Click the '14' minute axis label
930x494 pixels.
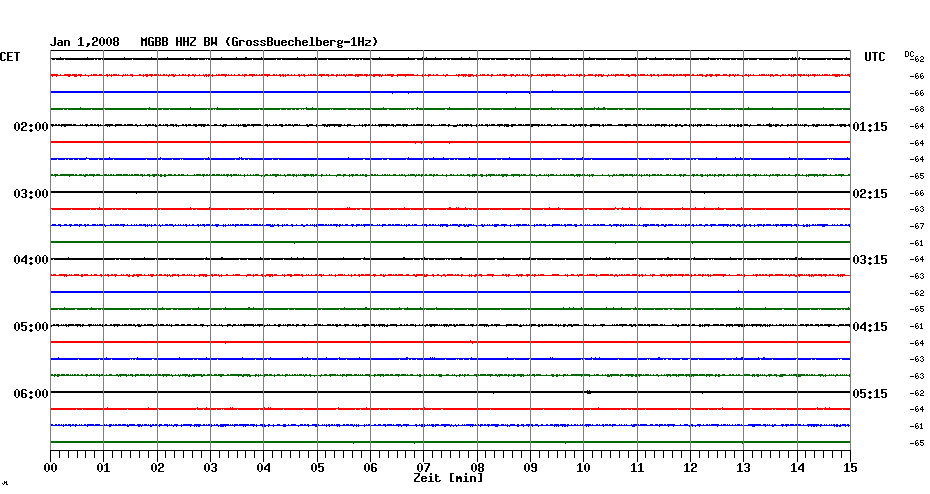click(797, 468)
